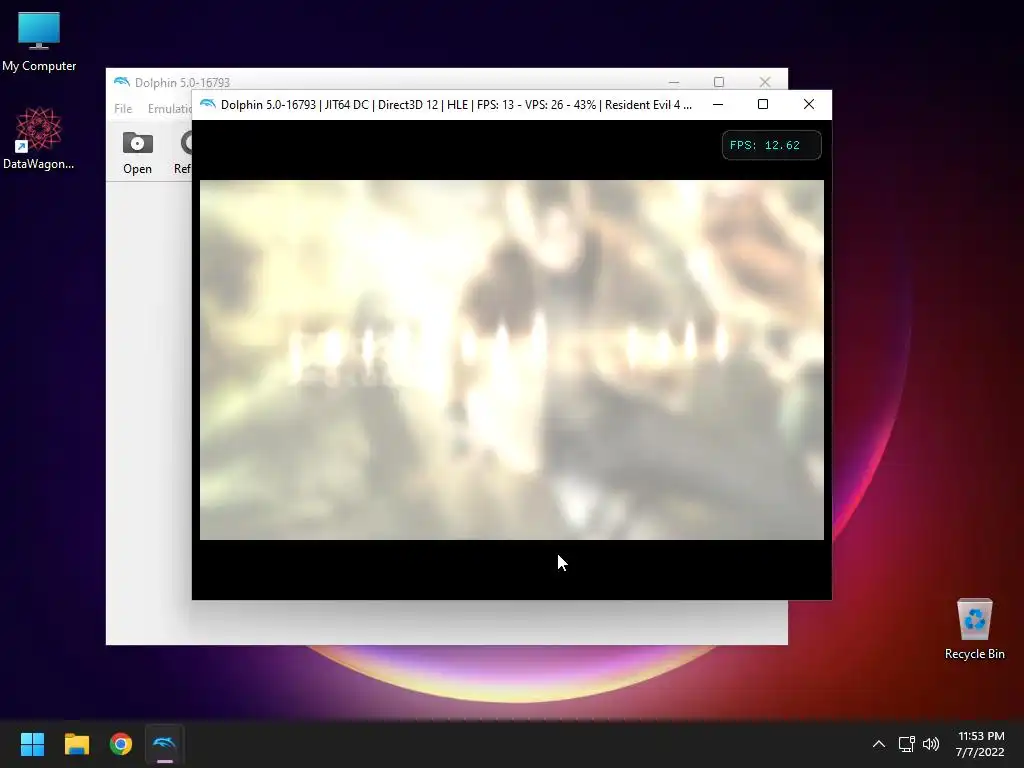This screenshot has width=1024, height=768.
Task: Minimize the Resident Evil 4 game window
Action: tap(718, 104)
